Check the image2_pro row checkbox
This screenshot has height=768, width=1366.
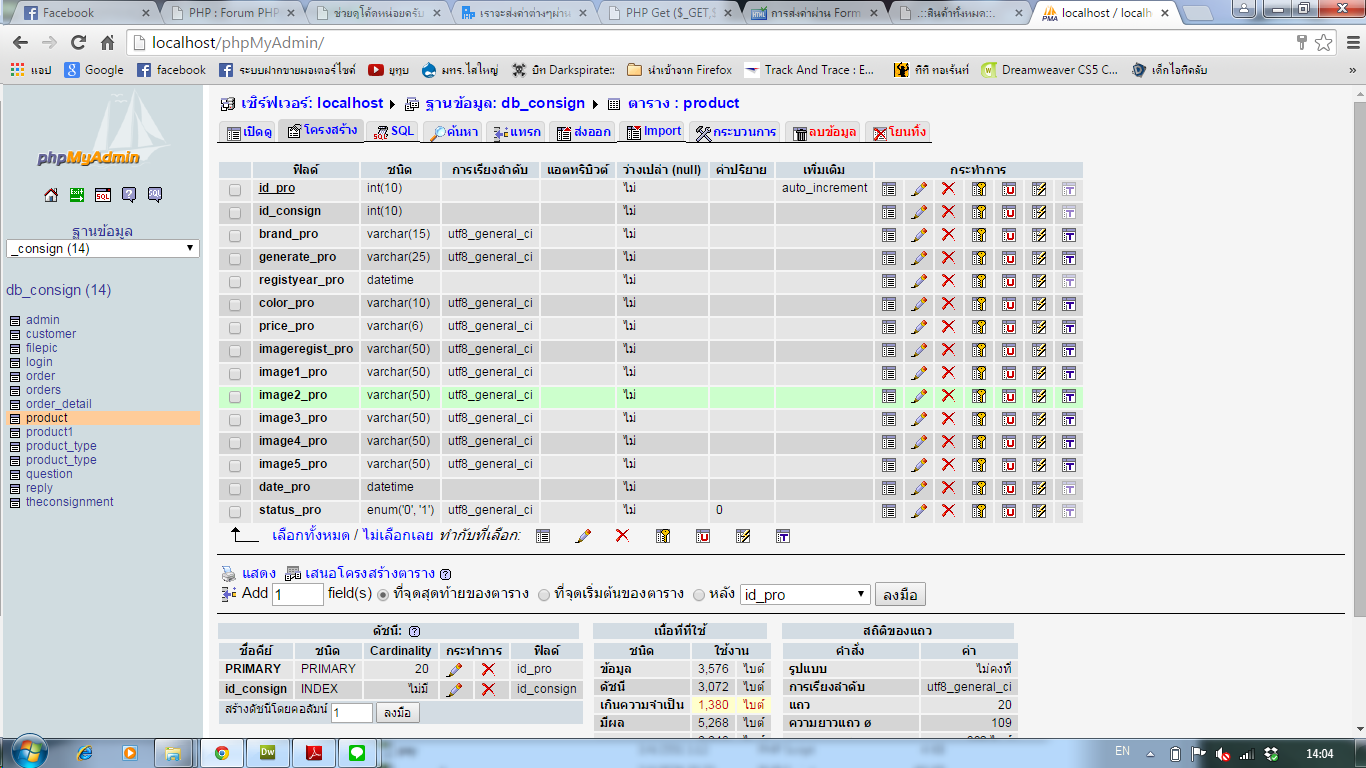click(235, 396)
